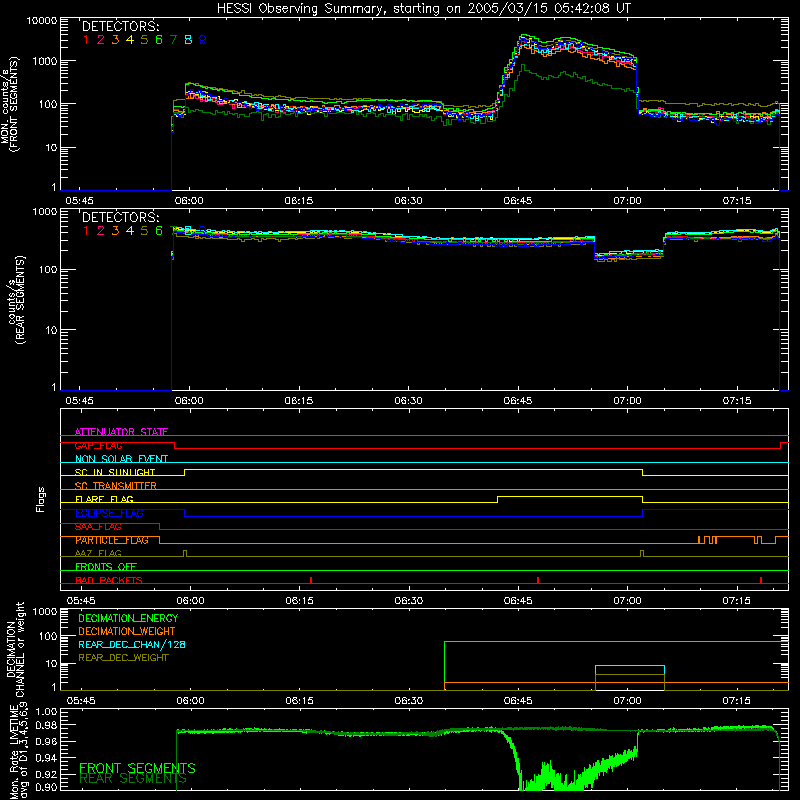The height and width of the screenshot is (800, 800).
Task: Click the FRONTS_OFF flag label
Action: click(106, 566)
